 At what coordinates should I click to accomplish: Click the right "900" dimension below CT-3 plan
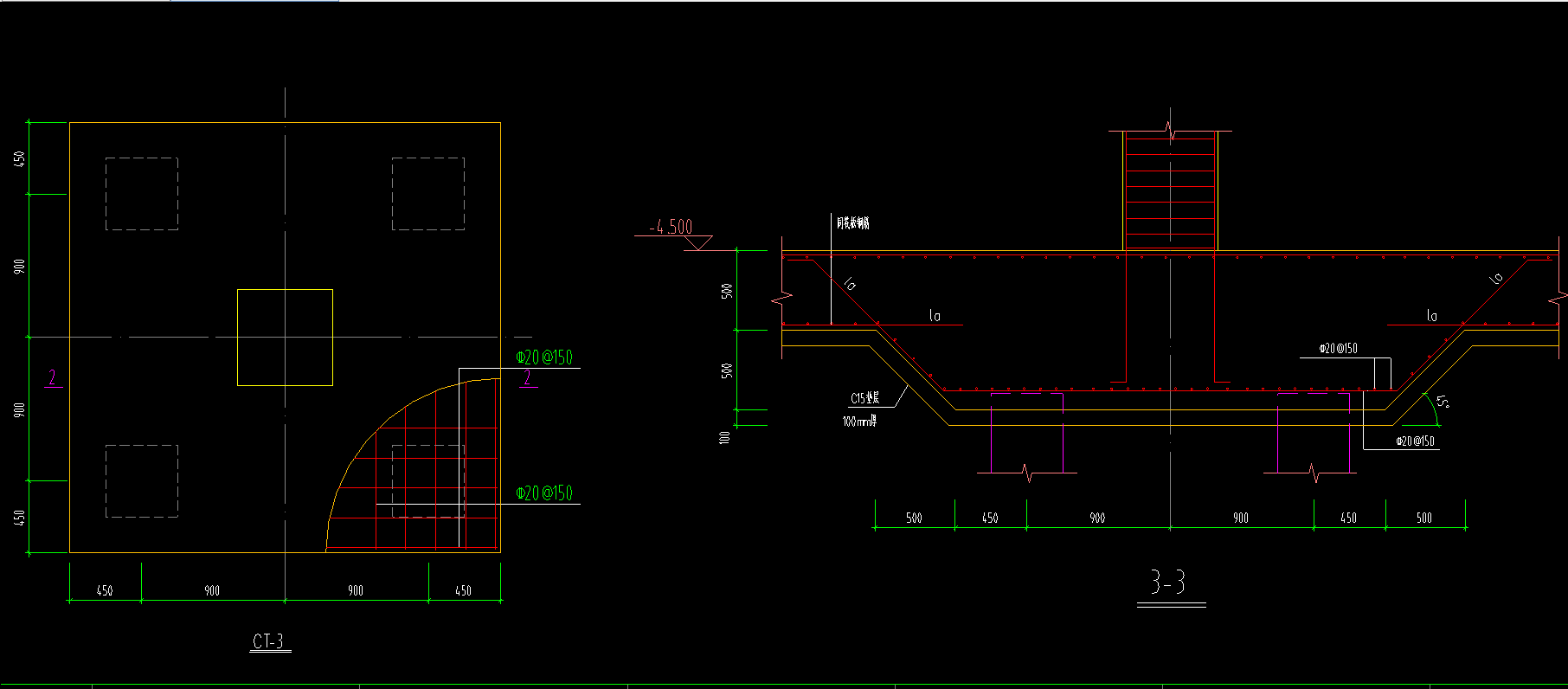click(x=356, y=591)
